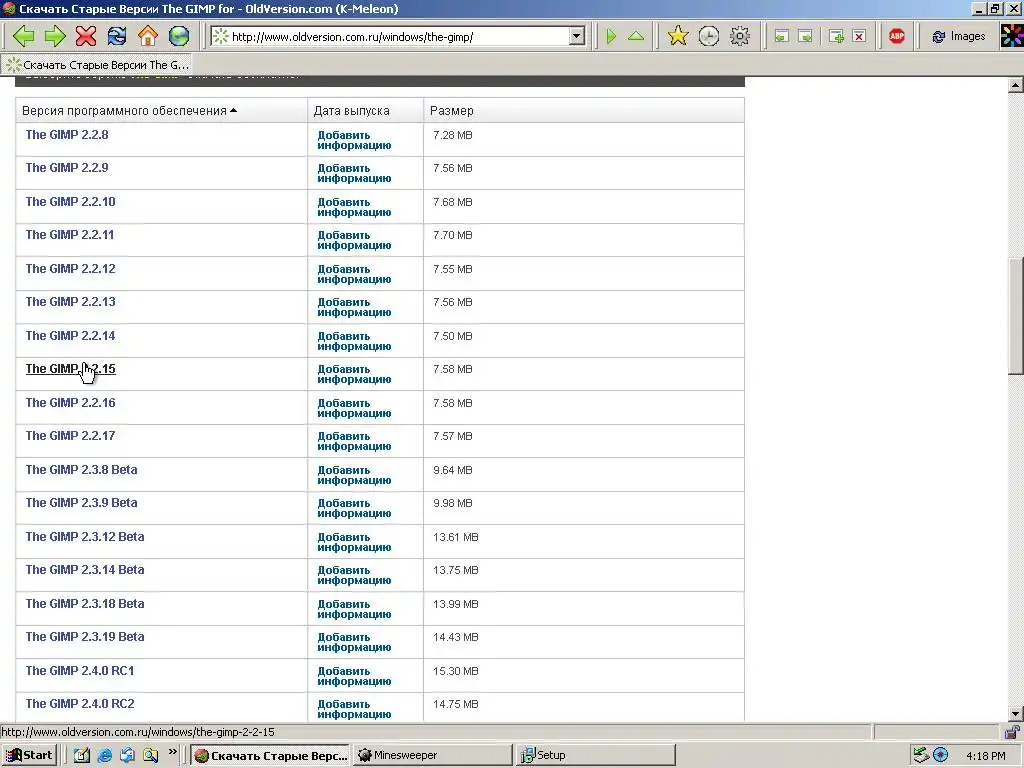
Task: Click Добавить информацию for GIMP 2.3.12 Beta
Action: click(x=354, y=542)
